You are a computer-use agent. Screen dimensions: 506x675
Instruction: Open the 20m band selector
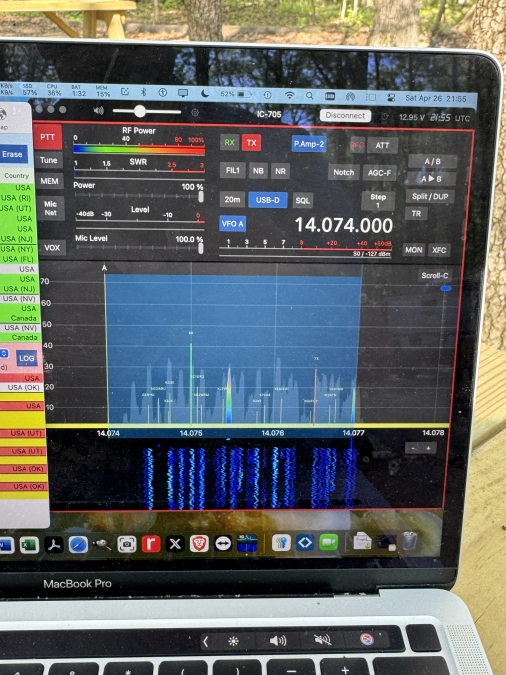pyautogui.click(x=232, y=199)
